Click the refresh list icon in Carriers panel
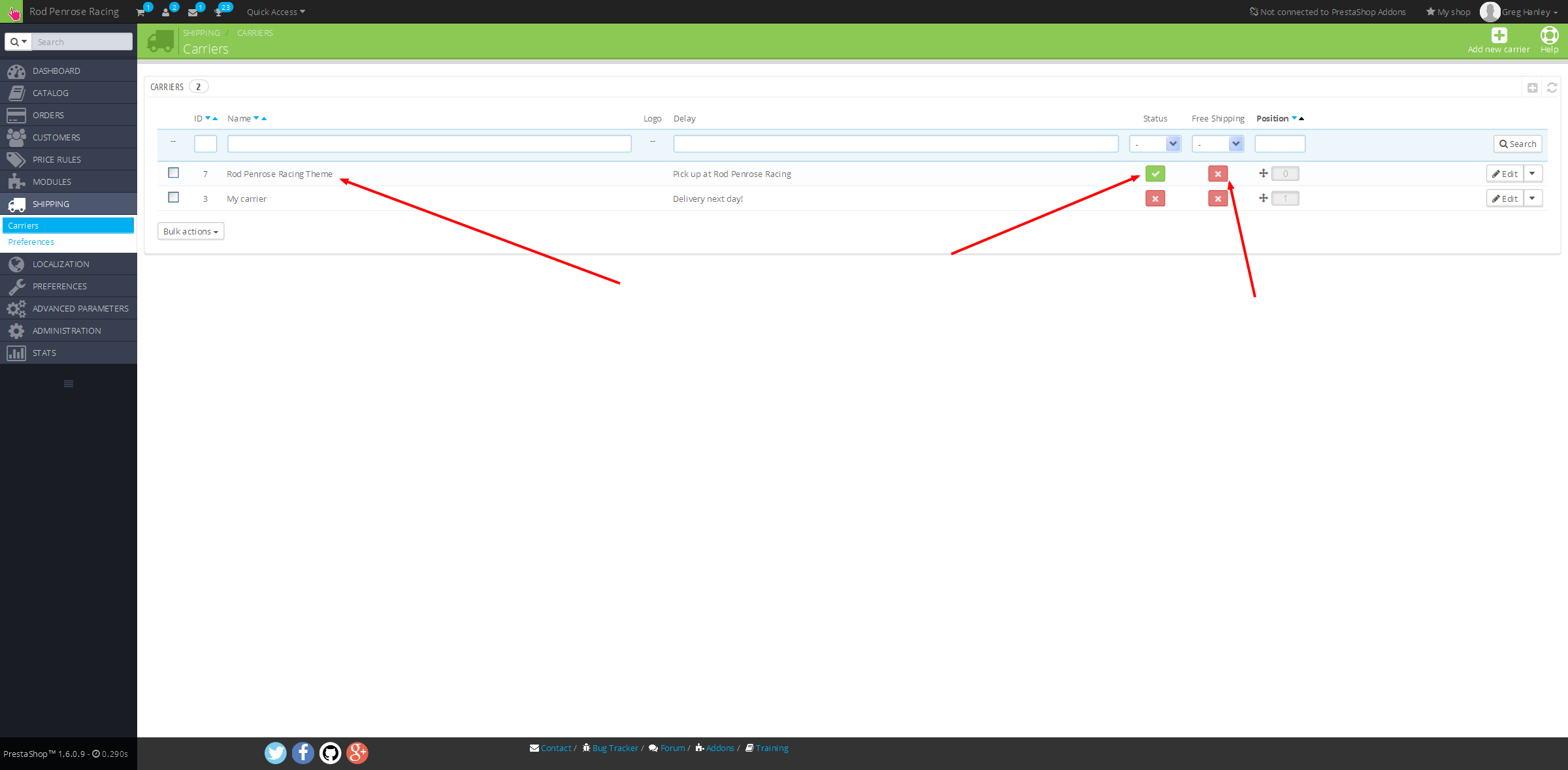The width and height of the screenshot is (1568, 770). click(x=1552, y=88)
